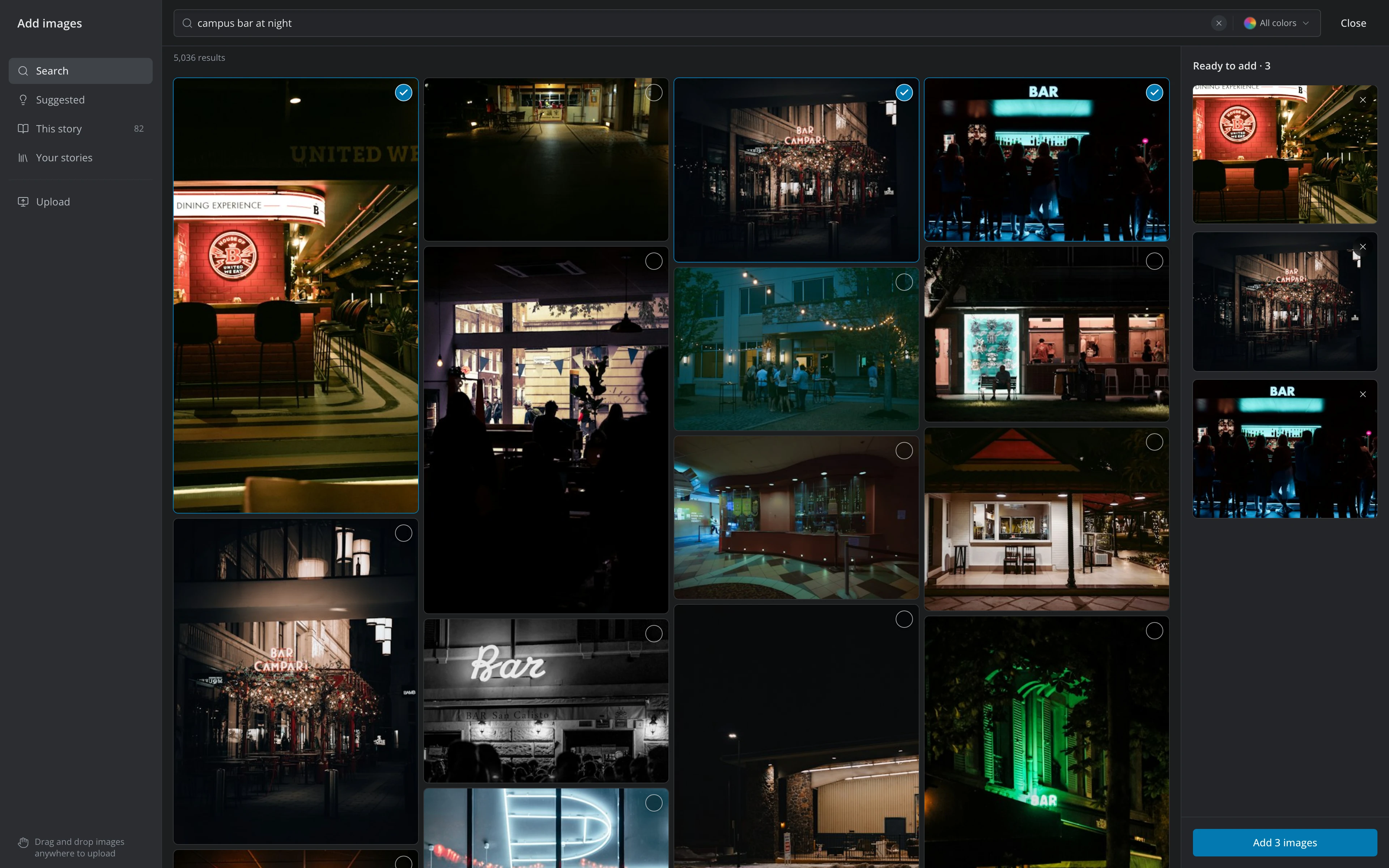The width and height of the screenshot is (1389, 868).
Task: Deselect the blue neon BAR crowd photo
Action: point(1154,93)
